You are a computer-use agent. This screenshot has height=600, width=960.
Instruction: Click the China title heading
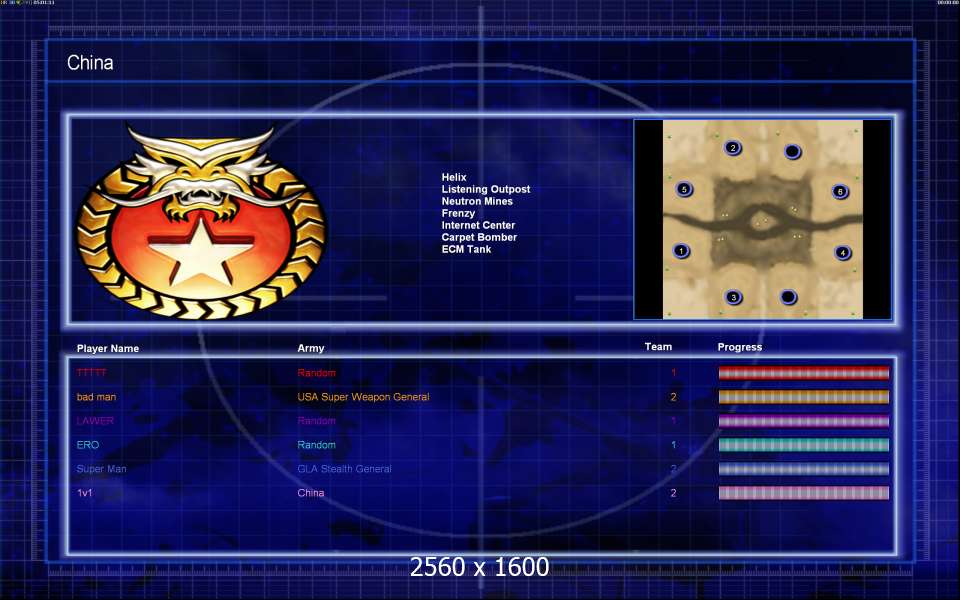click(x=90, y=62)
